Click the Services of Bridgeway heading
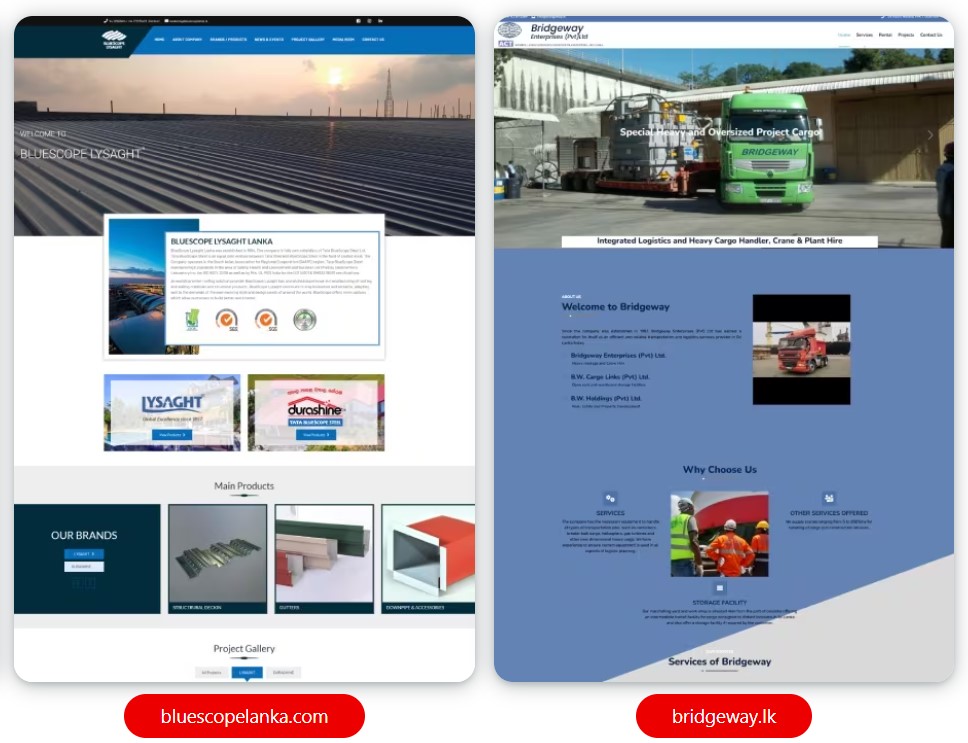968x743 pixels. coord(720,662)
